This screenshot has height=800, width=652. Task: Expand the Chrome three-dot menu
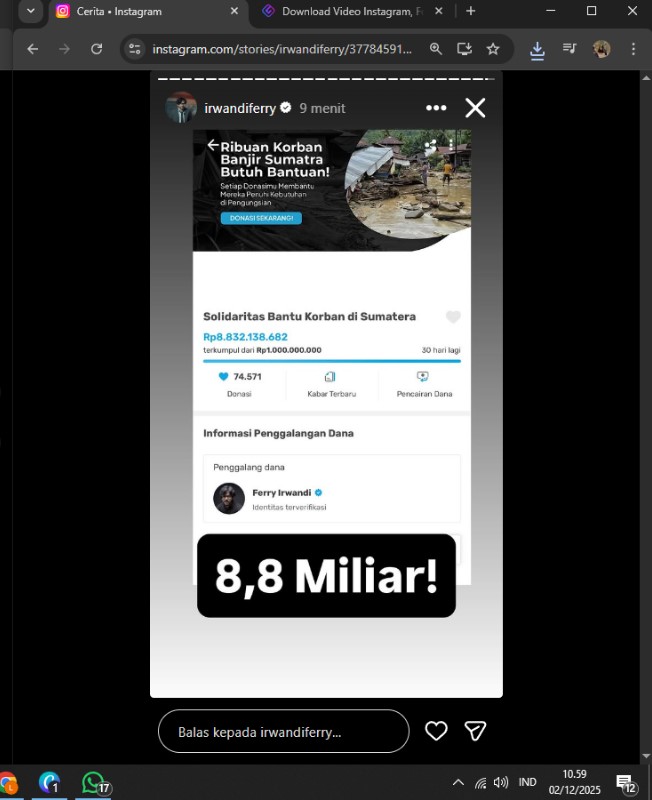click(633, 49)
